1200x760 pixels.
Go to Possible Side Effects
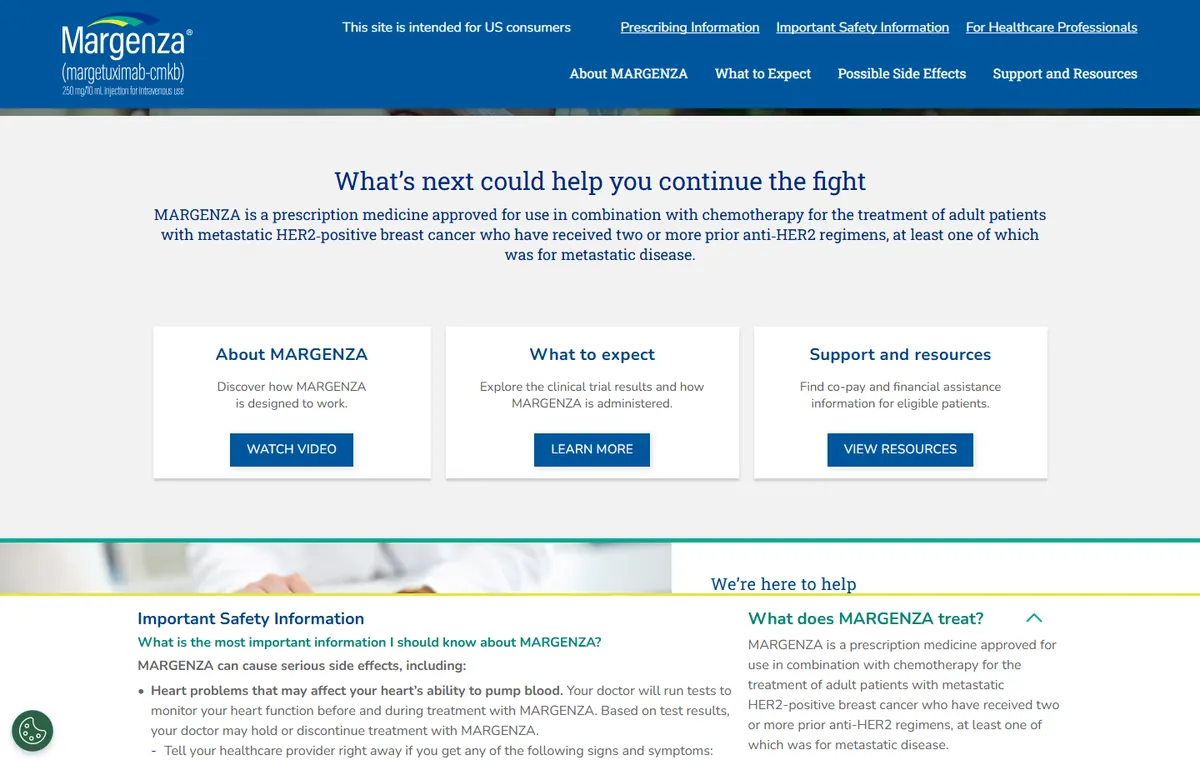coord(902,74)
